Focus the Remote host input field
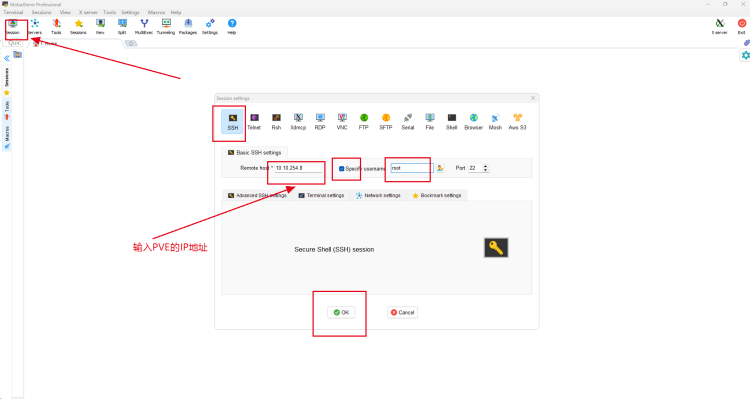 pyautogui.click(x=298, y=168)
